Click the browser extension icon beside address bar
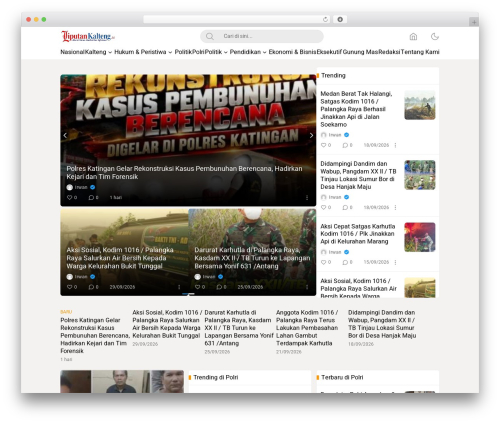Image resolution: width=500 pixels, height=423 pixels. pyautogui.click(x=340, y=20)
